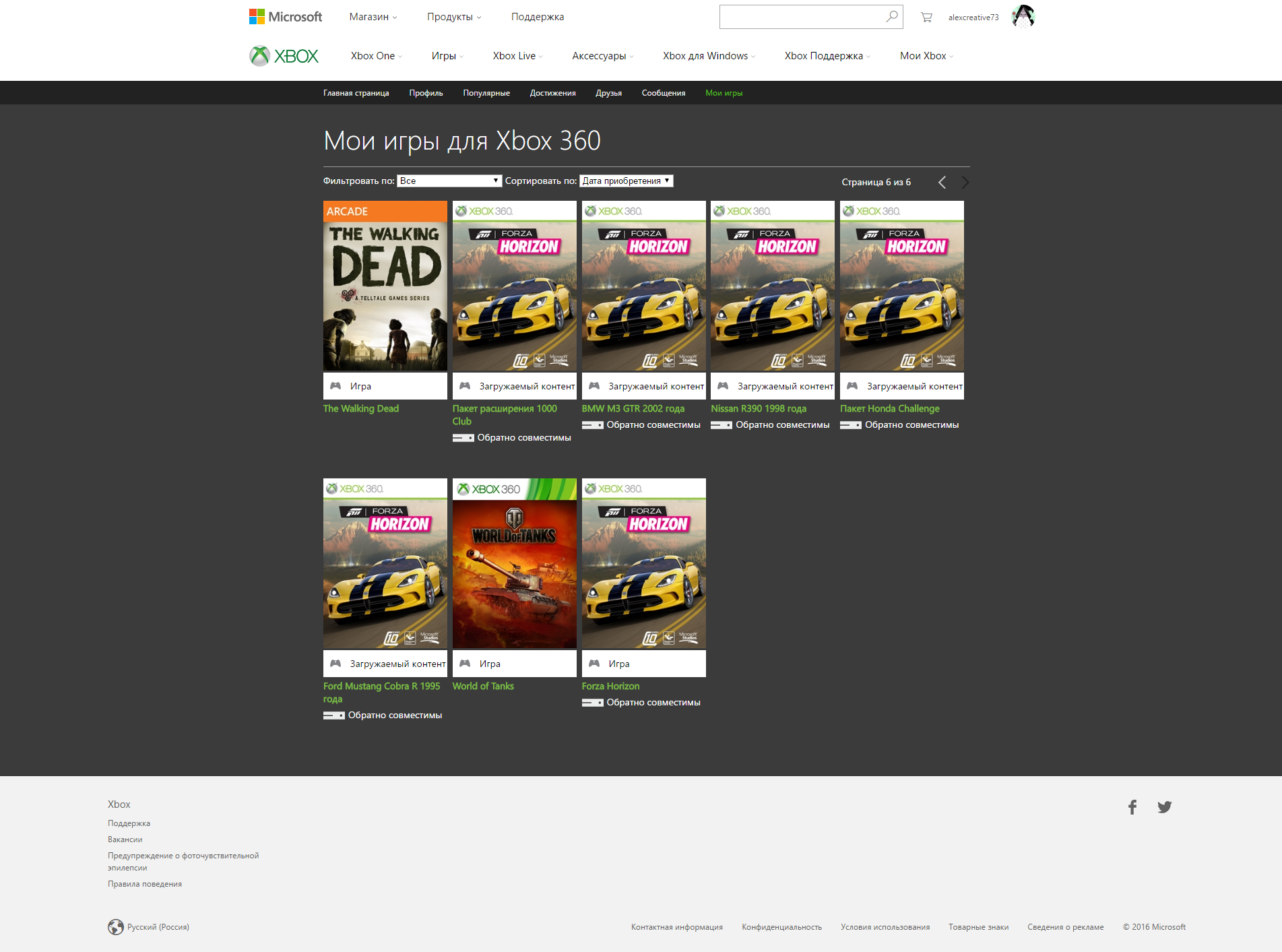Image resolution: width=1282 pixels, height=952 pixels.
Task: Open the Популярные tab
Action: click(486, 93)
